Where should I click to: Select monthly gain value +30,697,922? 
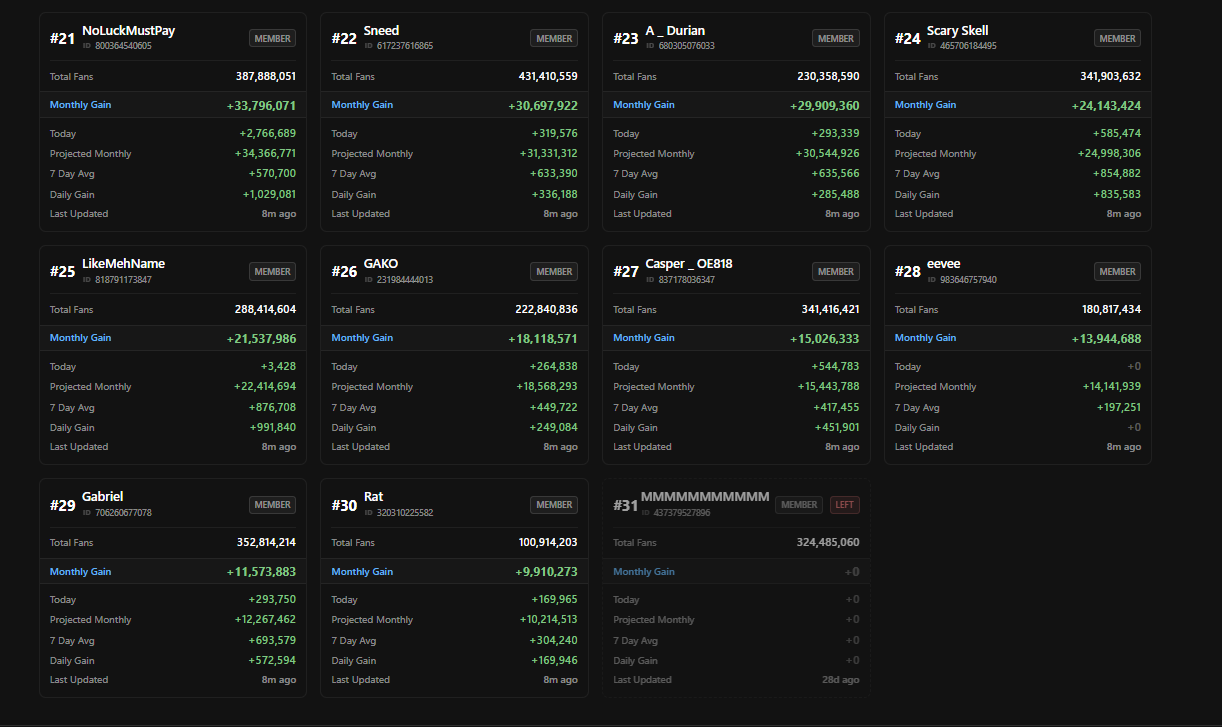point(543,105)
